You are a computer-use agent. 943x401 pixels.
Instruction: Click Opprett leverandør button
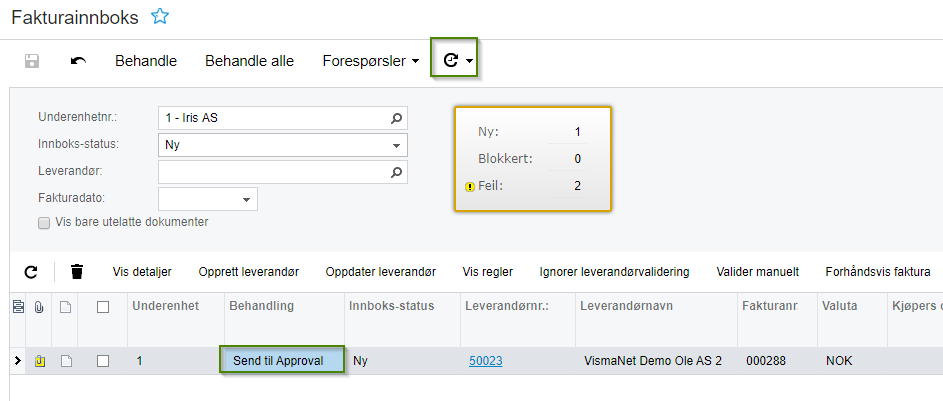248,272
